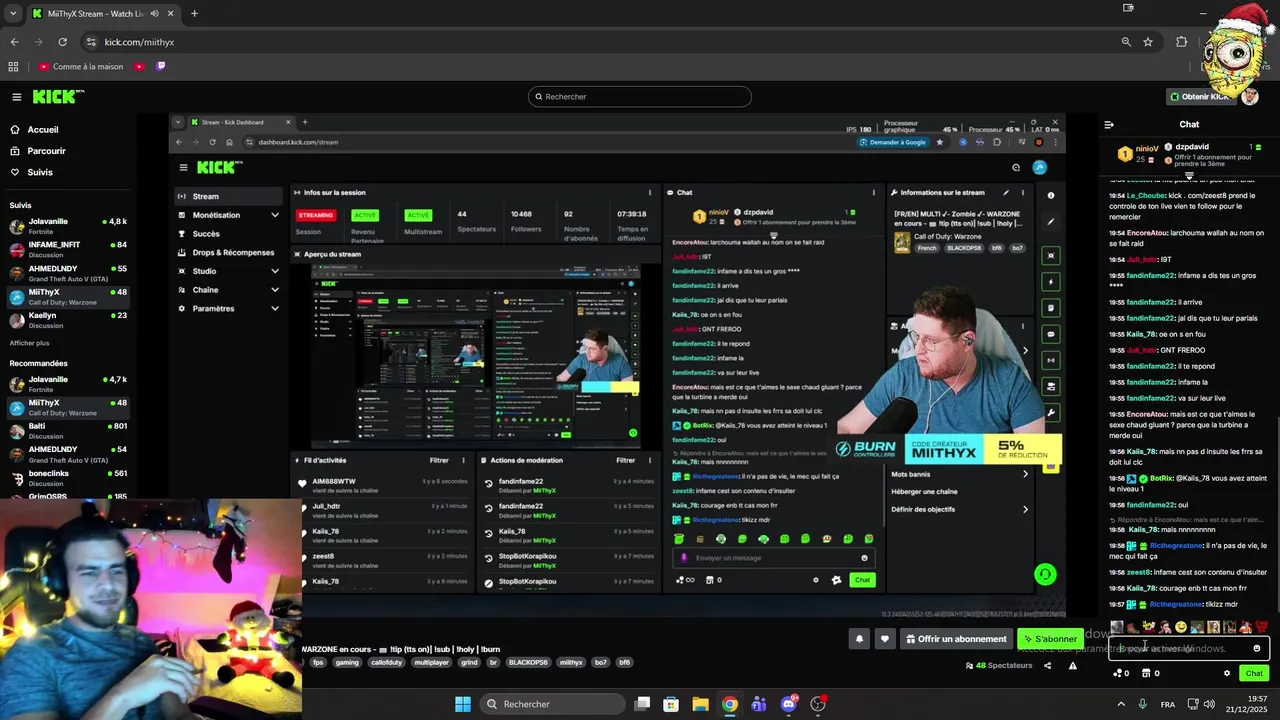This screenshot has width=1280, height=720.
Task: Select Succès in the streamed dashboard menu
Action: pyautogui.click(x=228, y=234)
